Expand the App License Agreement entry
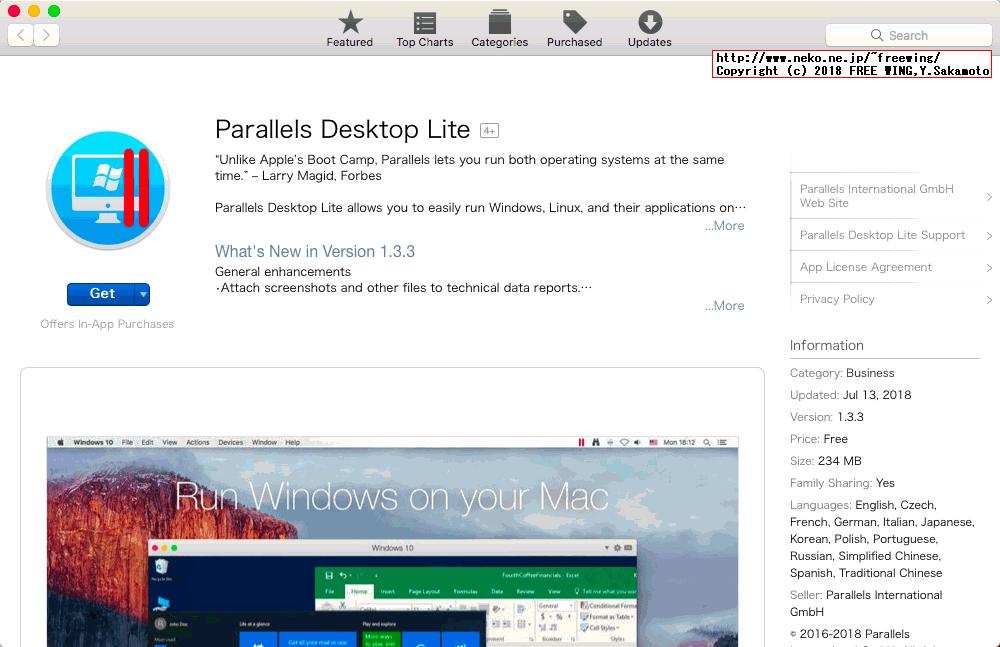 click(989, 267)
